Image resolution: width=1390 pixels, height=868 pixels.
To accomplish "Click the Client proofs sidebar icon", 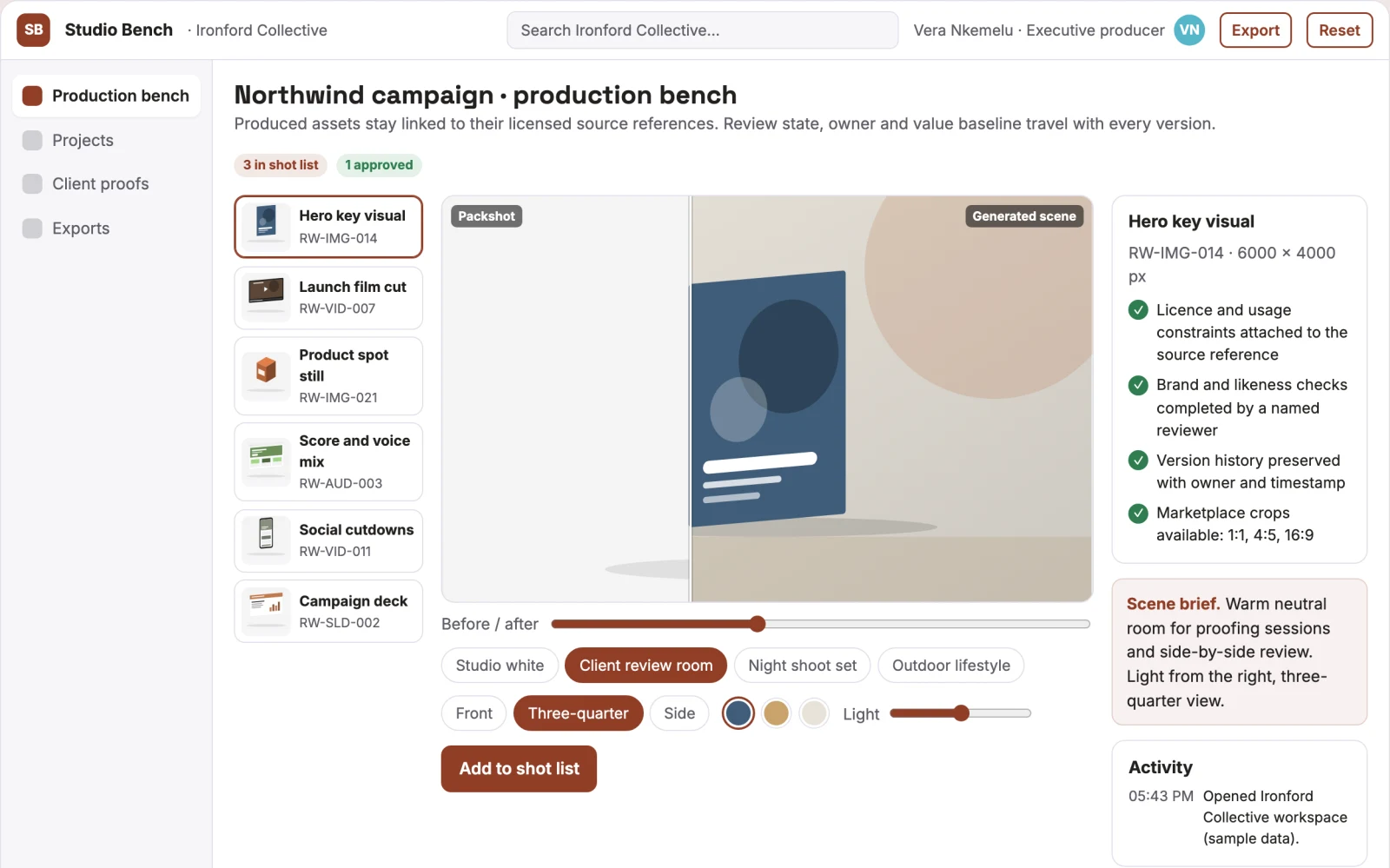I will pos(32,183).
